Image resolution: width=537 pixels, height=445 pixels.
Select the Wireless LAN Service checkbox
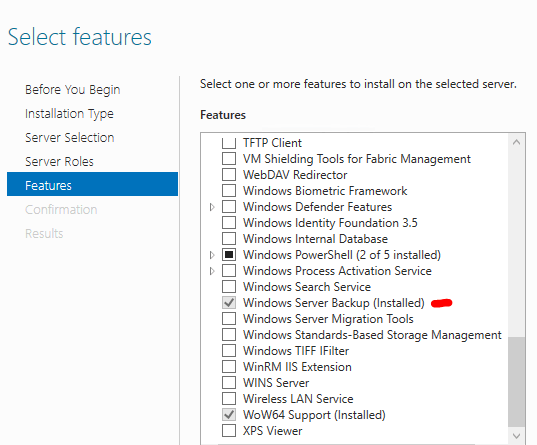(229, 399)
